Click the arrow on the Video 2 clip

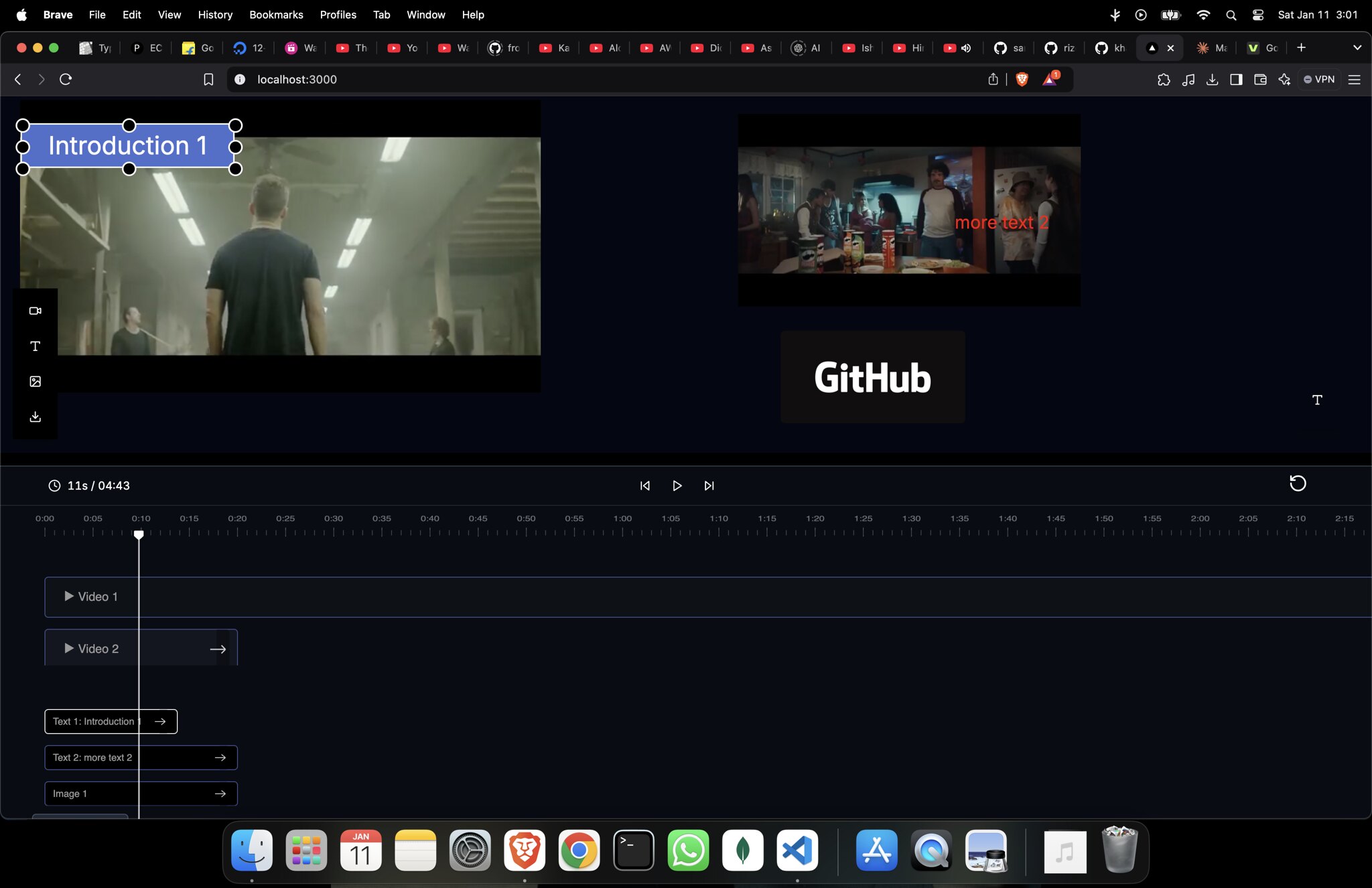coord(218,649)
